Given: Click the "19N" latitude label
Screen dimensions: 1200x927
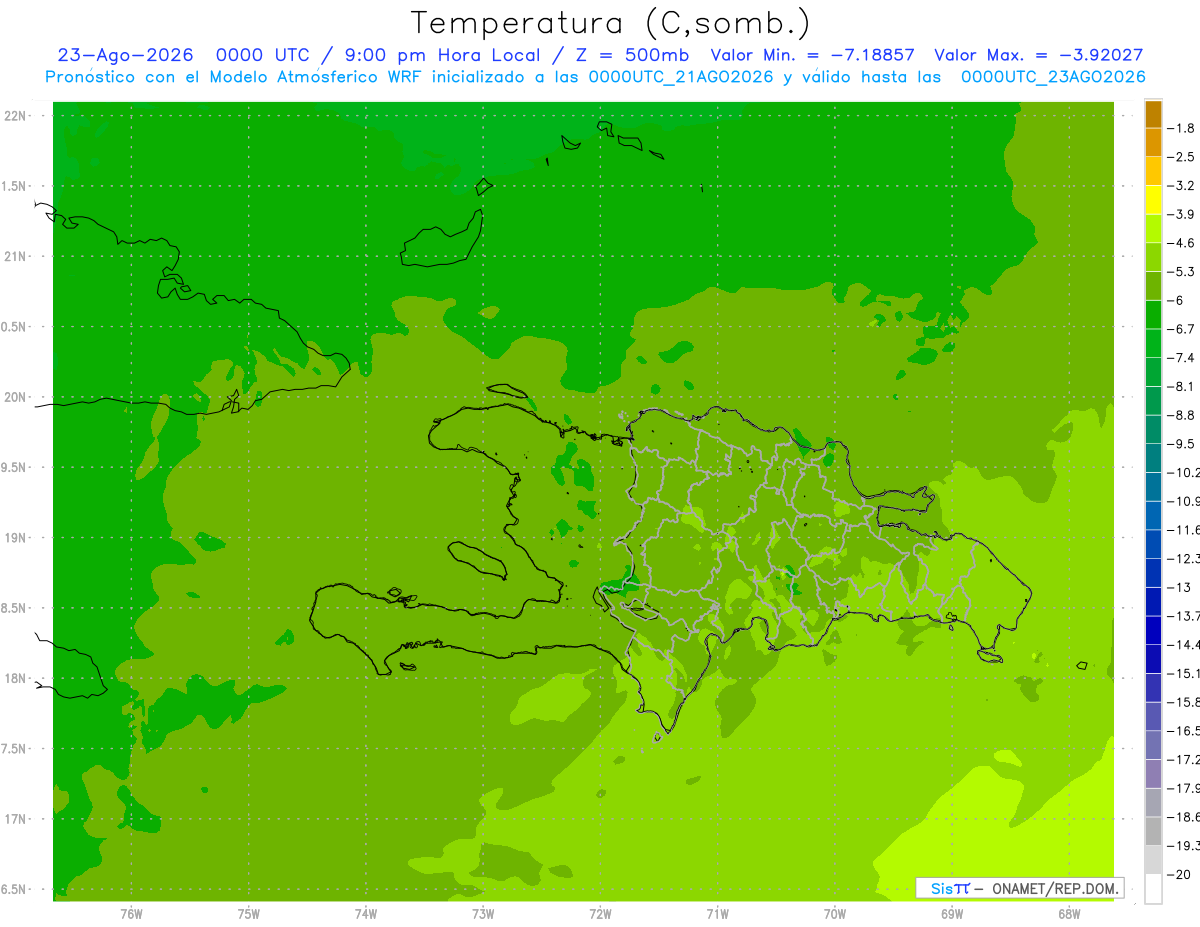Looking at the screenshot, I should [x=15, y=538].
